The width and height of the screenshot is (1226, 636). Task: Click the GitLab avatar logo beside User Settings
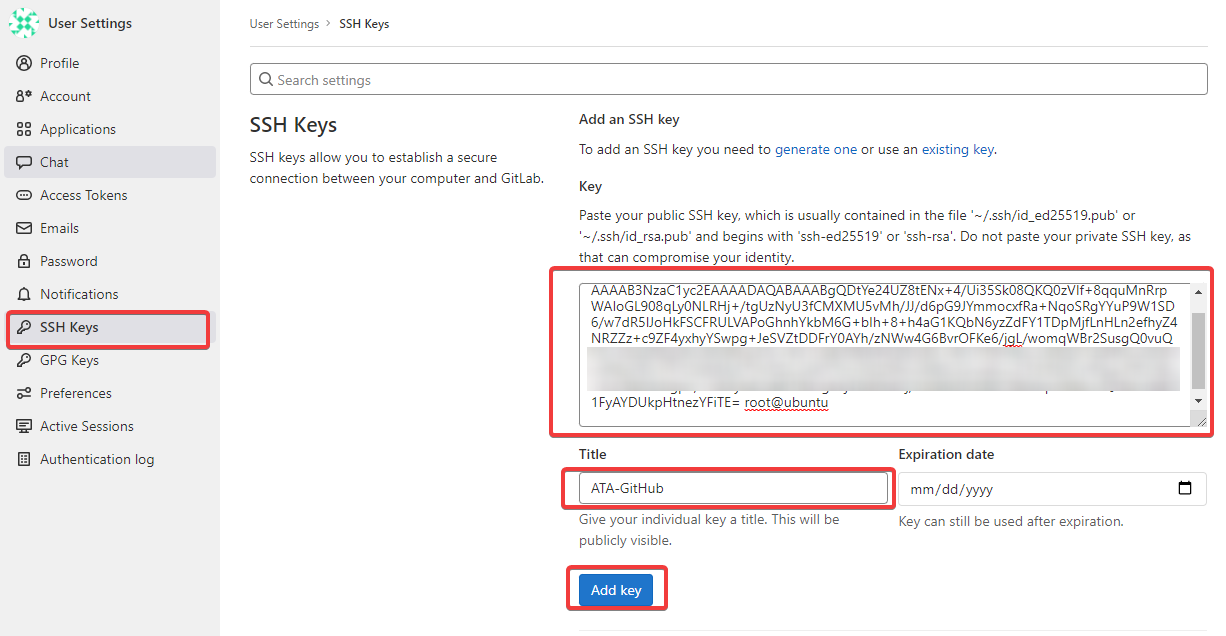click(x=24, y=23)
